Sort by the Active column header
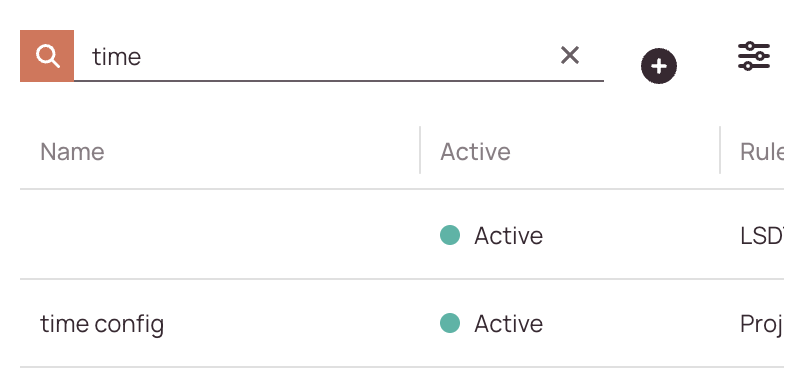 click(475, 152)
